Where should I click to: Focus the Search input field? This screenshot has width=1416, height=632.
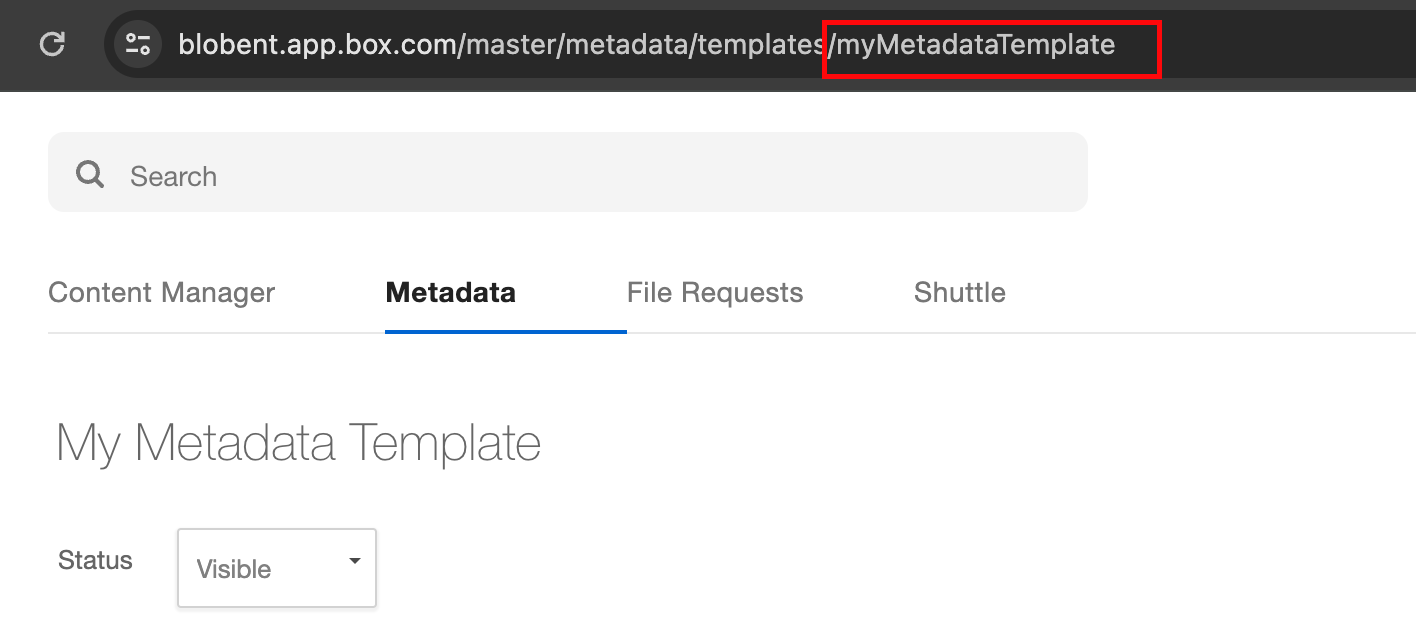(568, 172)
